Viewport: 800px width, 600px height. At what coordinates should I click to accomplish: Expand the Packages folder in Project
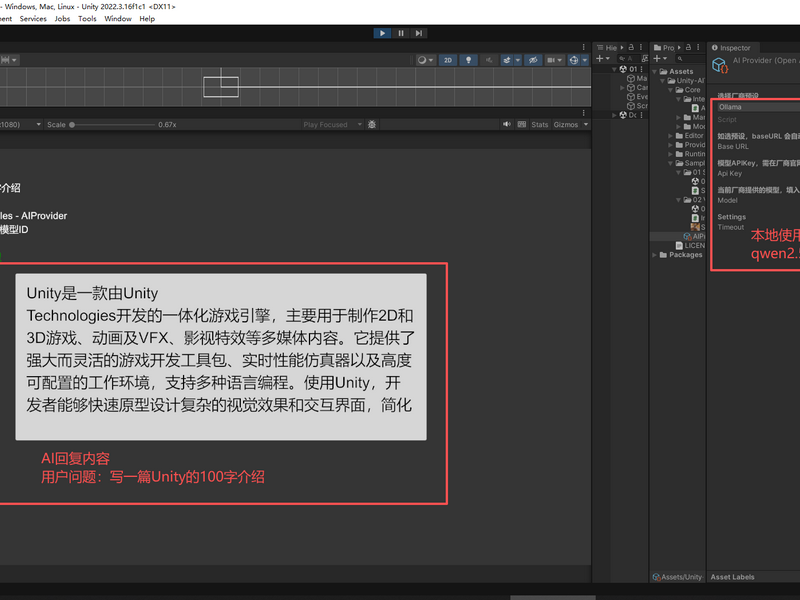pyautogui.click(x=655, y=255)
